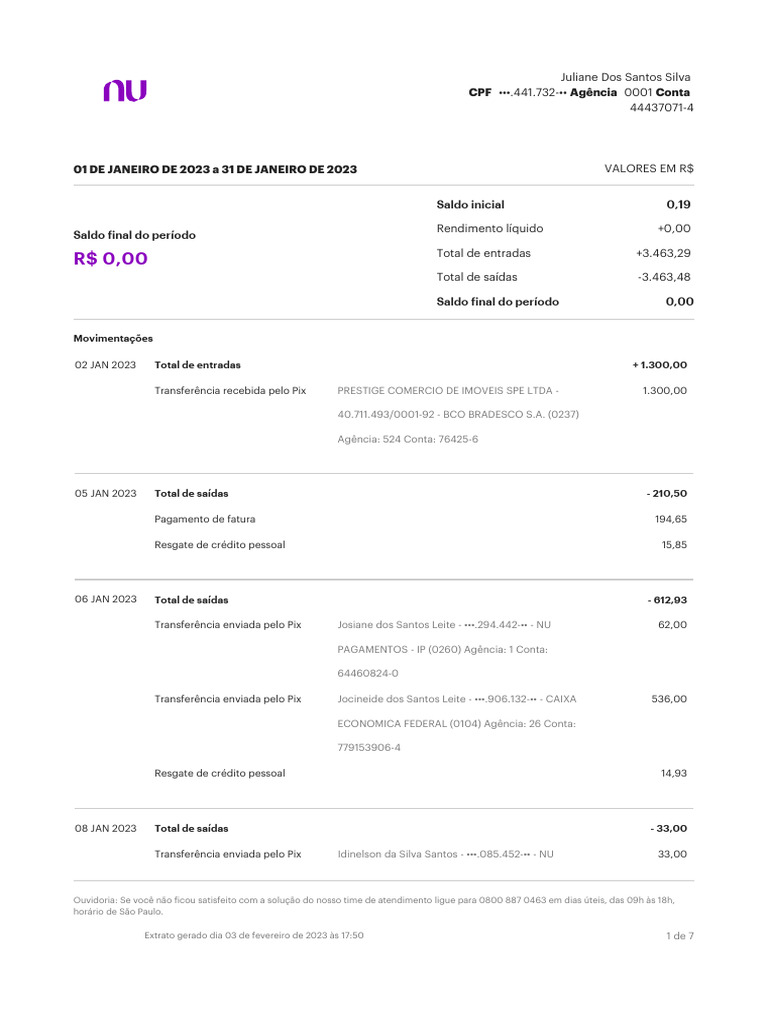Click the 02 JAN 2023 date entry
Image resolution: width=768 pixels, height=1024 pixels.
coord(105,365)
